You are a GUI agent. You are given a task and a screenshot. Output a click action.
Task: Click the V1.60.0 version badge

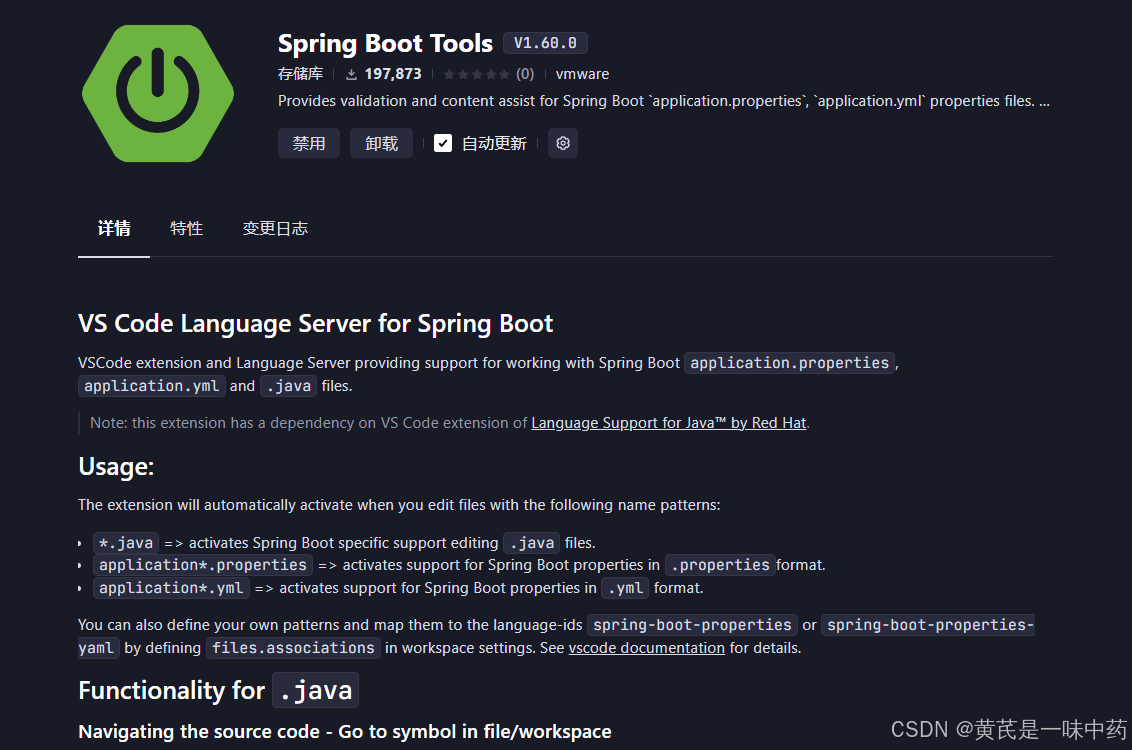click(x=545, y=43)
